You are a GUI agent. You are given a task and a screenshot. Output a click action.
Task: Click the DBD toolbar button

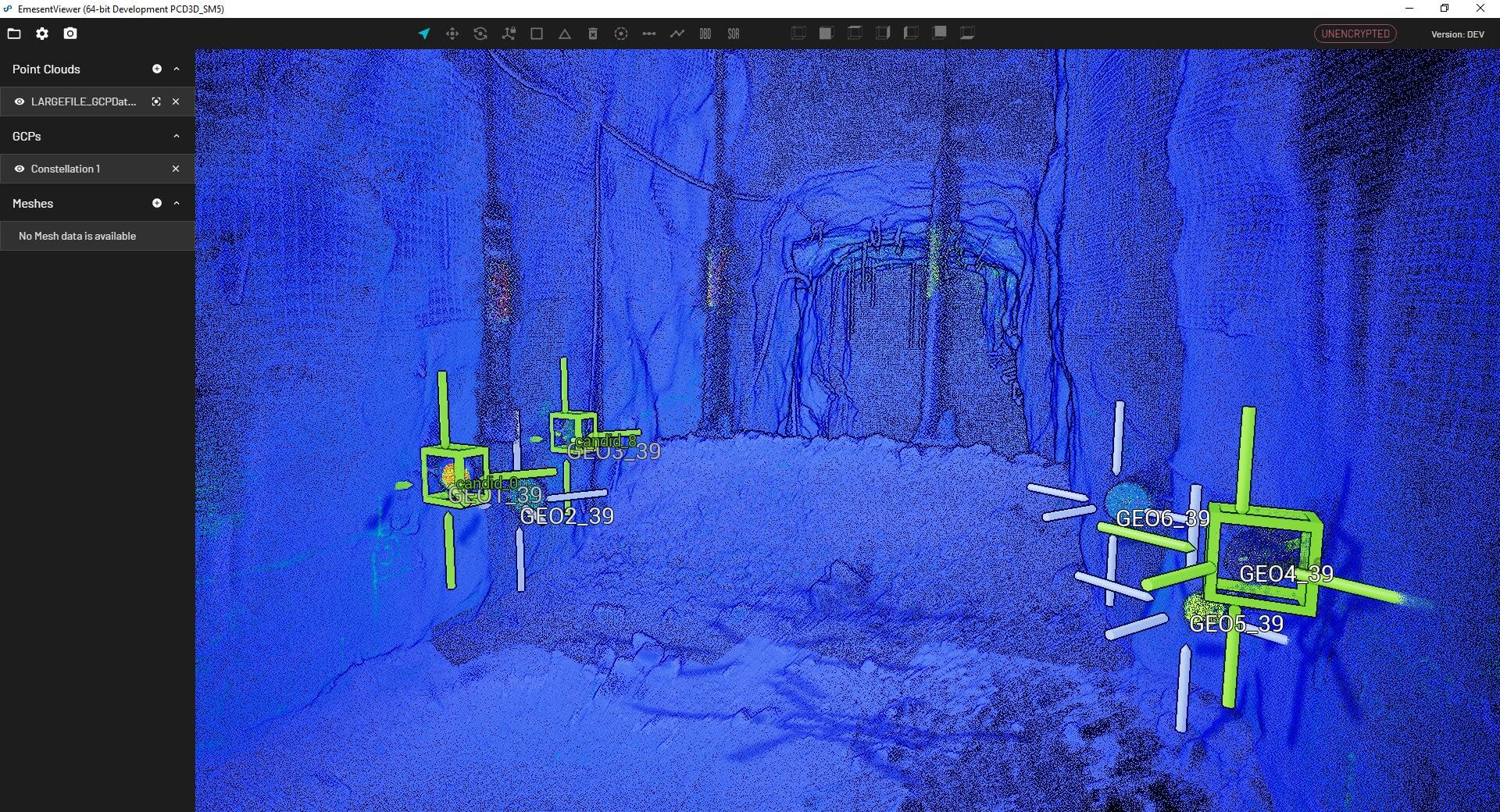click(x=705, y=34)
